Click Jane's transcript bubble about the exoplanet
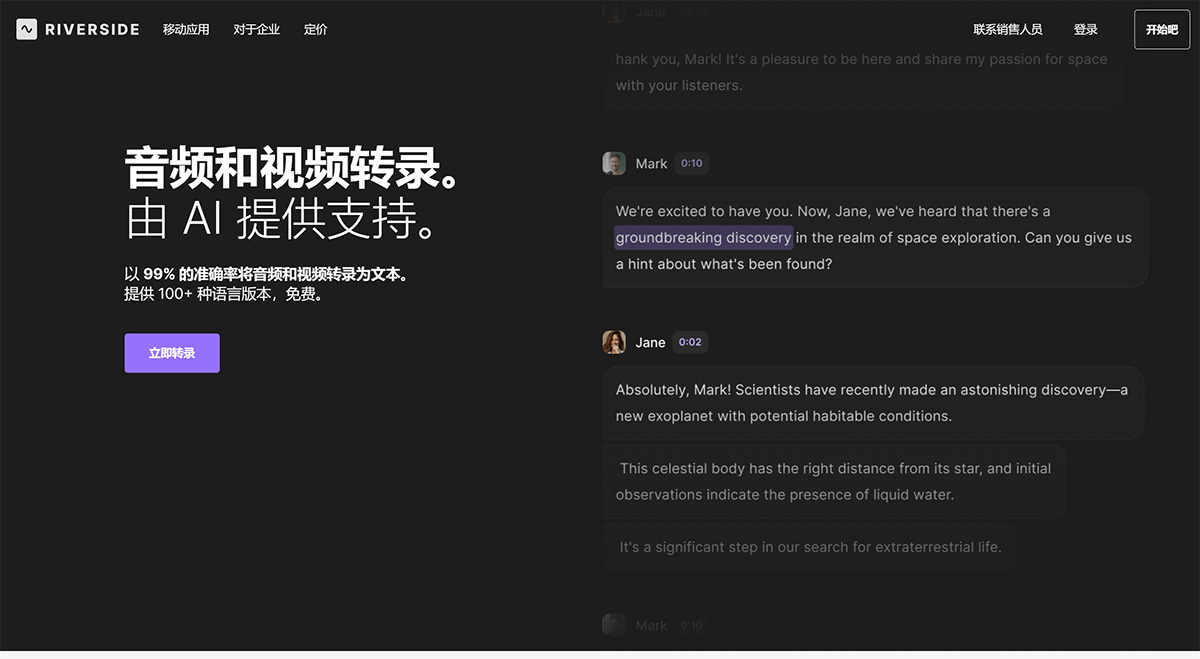This screenshot has width=1200, height=659. pos(873,402)
